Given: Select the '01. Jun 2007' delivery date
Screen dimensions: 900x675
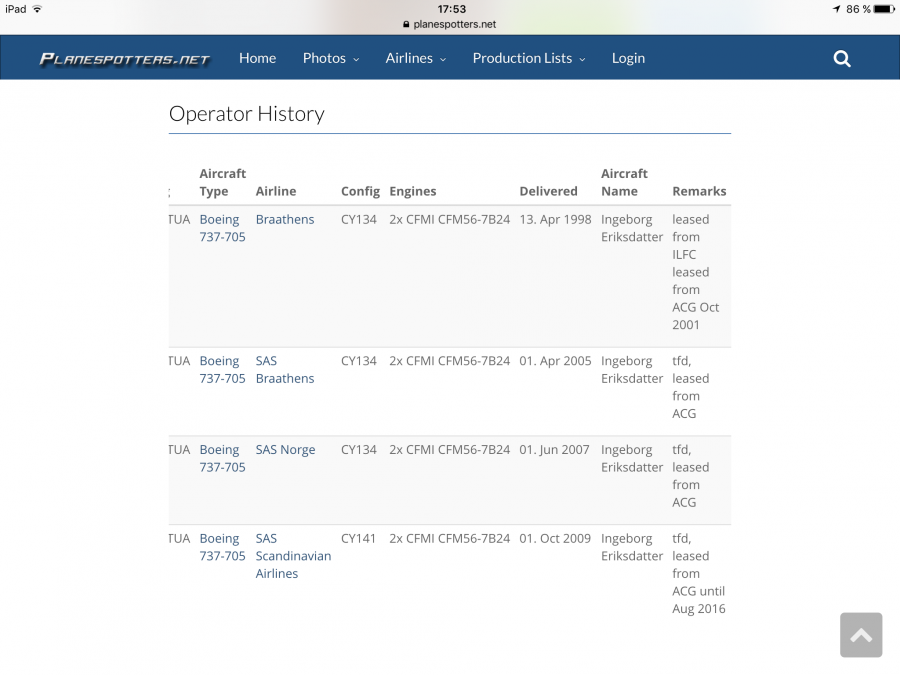Looking at the screenshot, I should click(554, 449).
